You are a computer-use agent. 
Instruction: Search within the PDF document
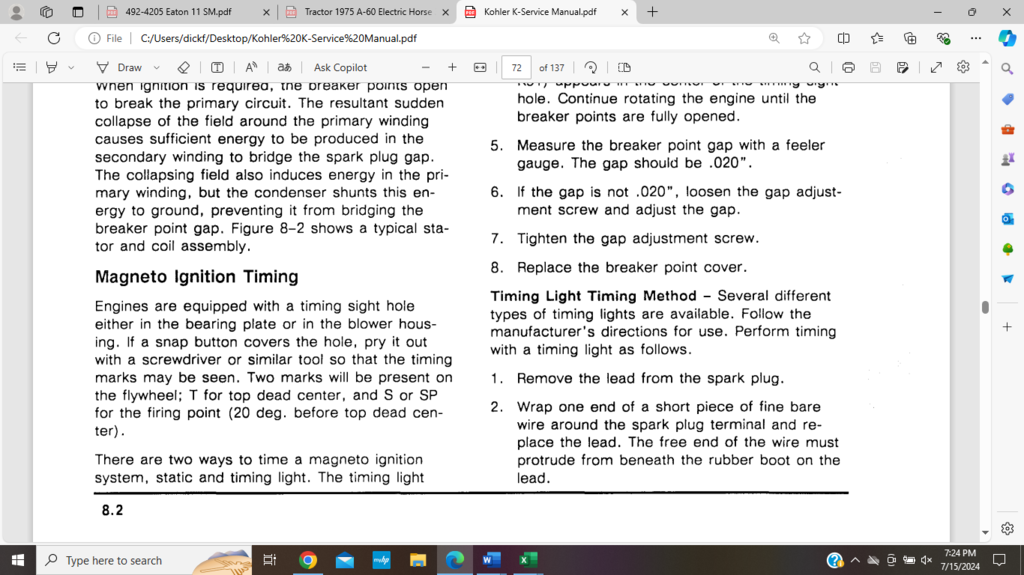(814, 67)
